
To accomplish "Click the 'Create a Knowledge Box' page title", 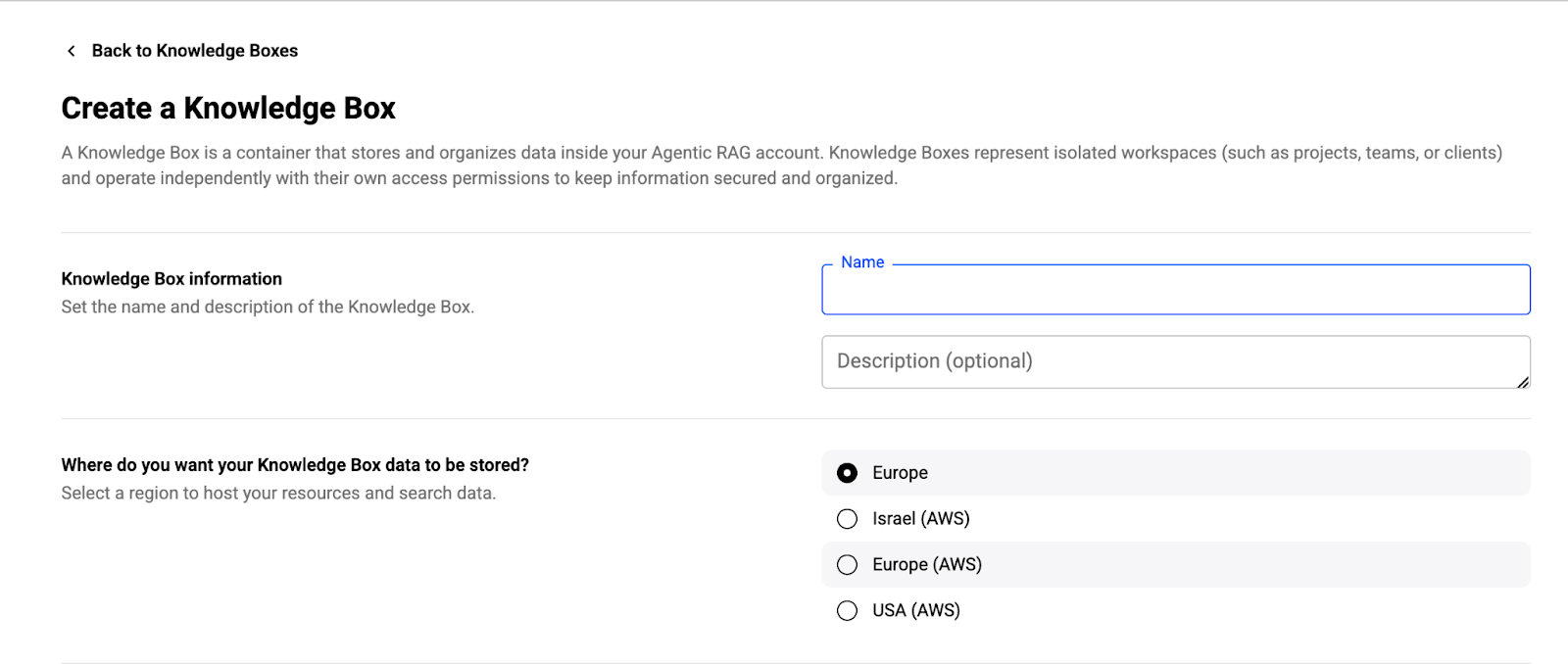I will coord(228,109).
